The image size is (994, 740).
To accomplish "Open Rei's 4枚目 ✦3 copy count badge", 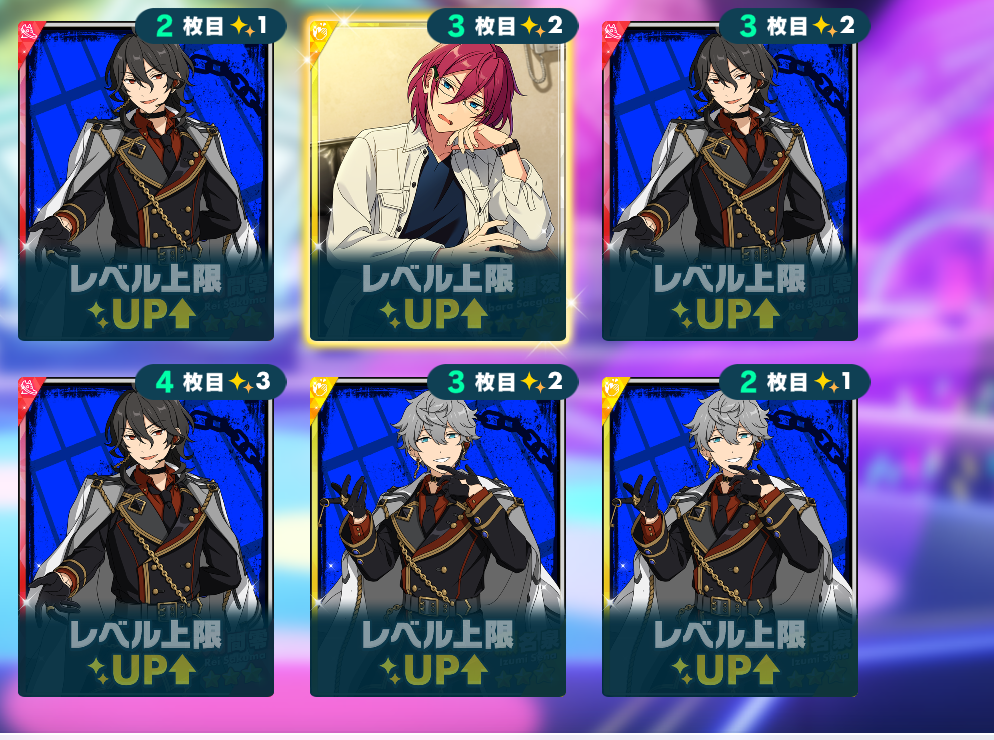I will click(210, 382).
